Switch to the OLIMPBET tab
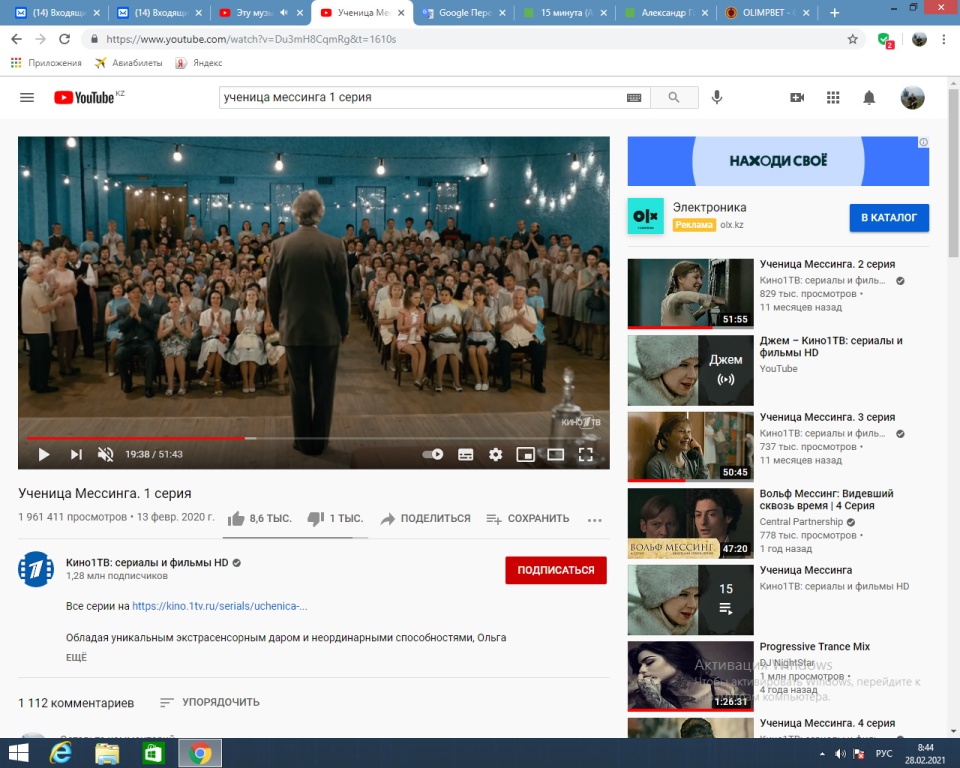Screen dimensions: 960x768 [x=767, y=12]
